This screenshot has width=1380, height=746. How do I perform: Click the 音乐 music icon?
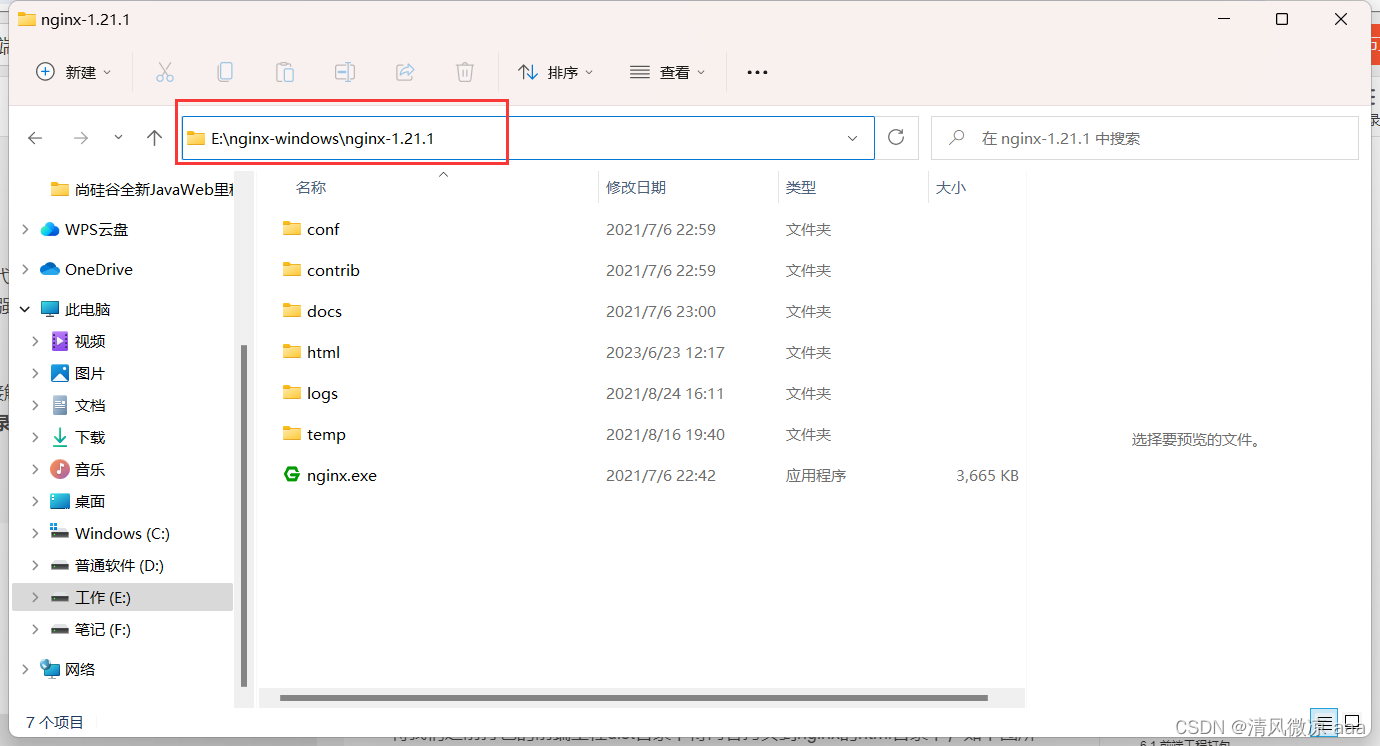tap(60, 469)
